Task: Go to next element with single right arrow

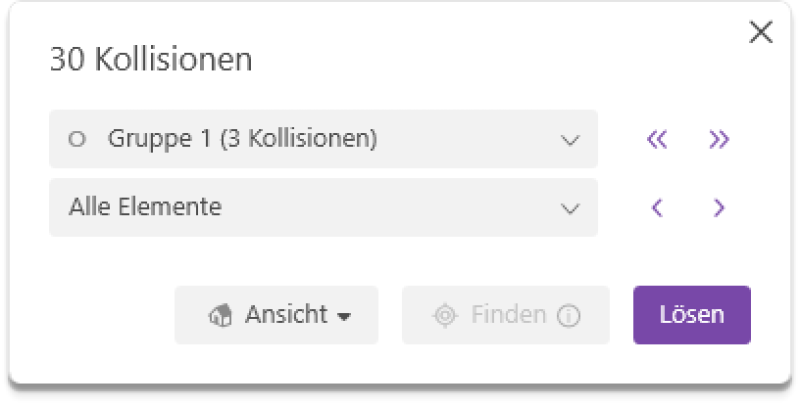Action: (x=719, y=207)
